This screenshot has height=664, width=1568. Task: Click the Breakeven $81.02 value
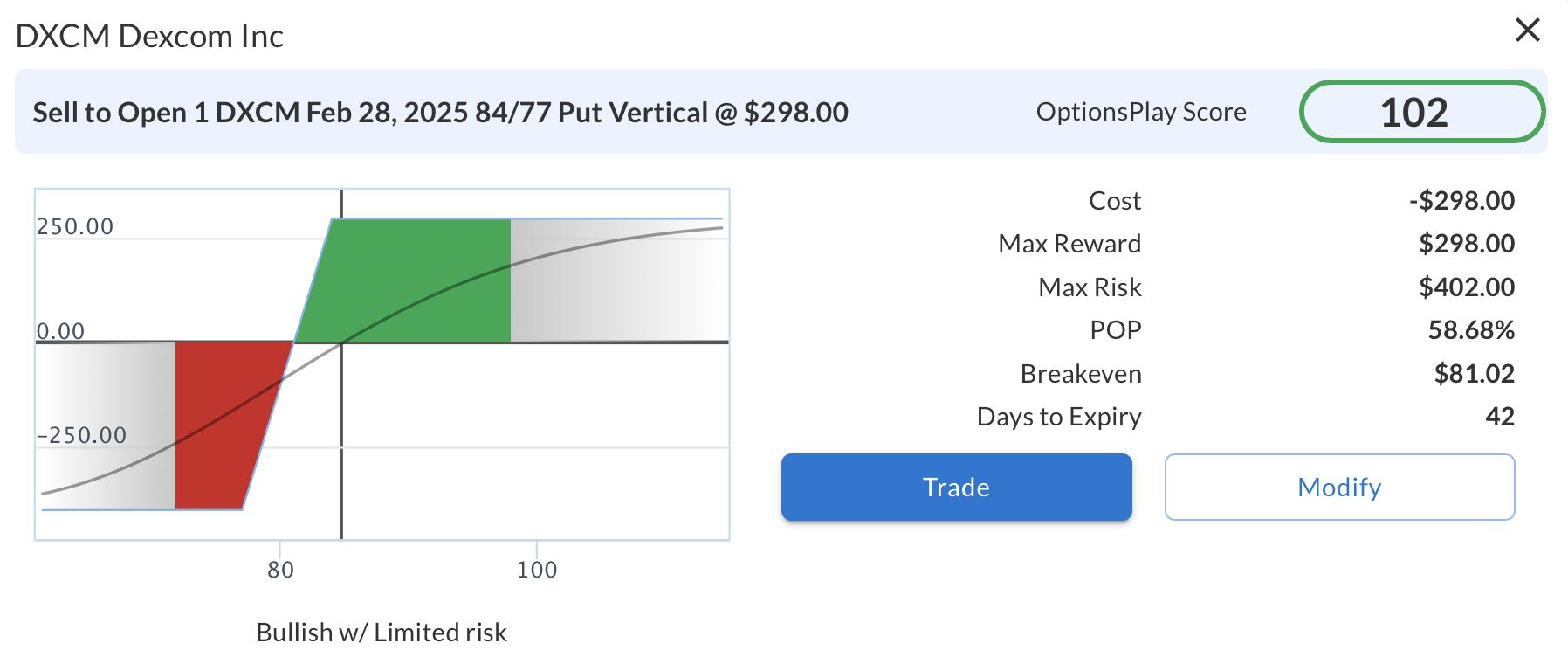pos(1474,374)
